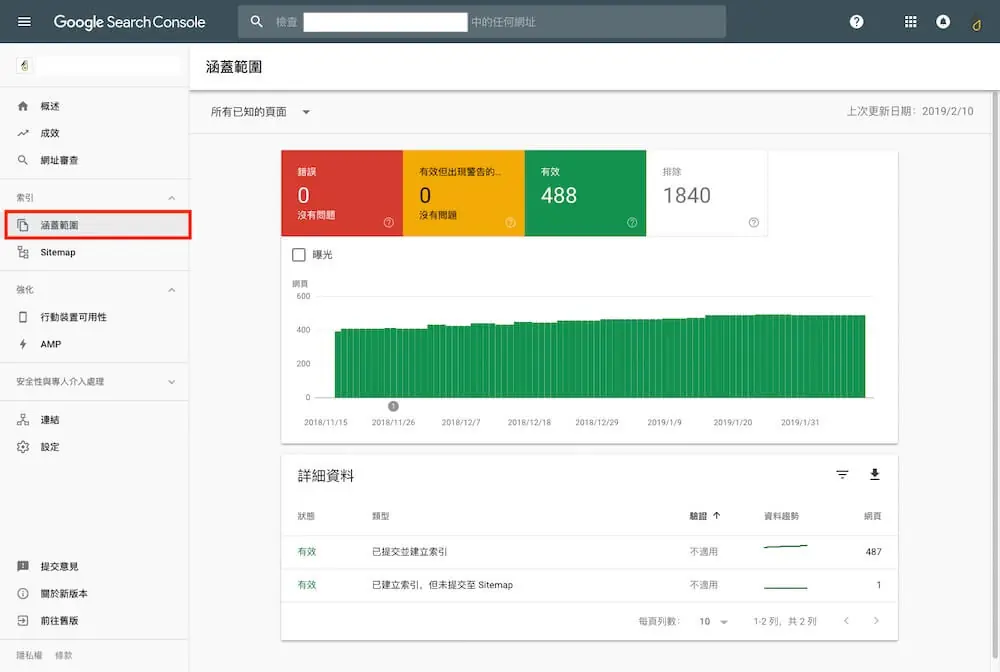Viewport: 1000px width, 672px height.
Task: Click annotation marker 1 on chart timeline
Action: click(393, 406)
